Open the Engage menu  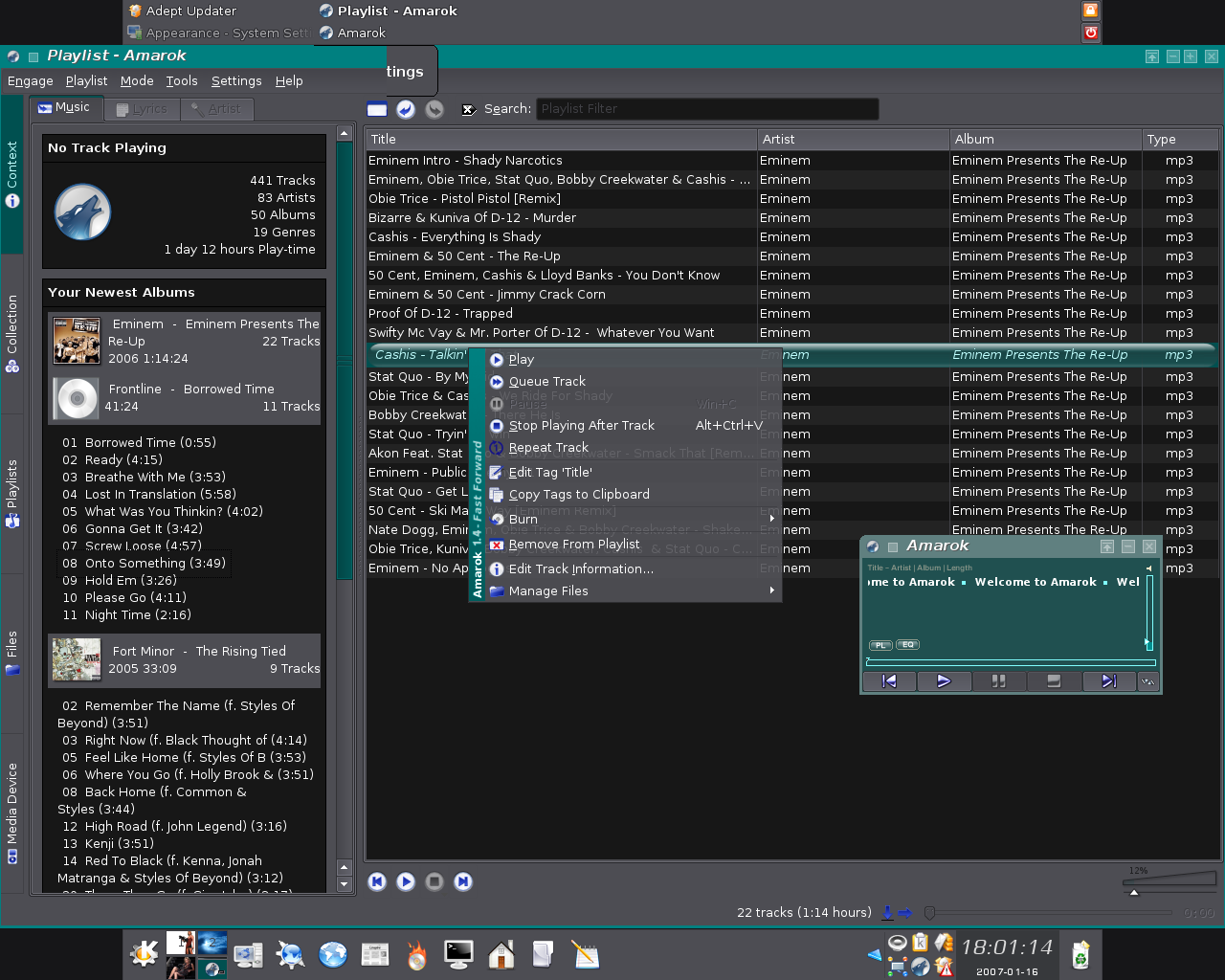coord(31,81)
